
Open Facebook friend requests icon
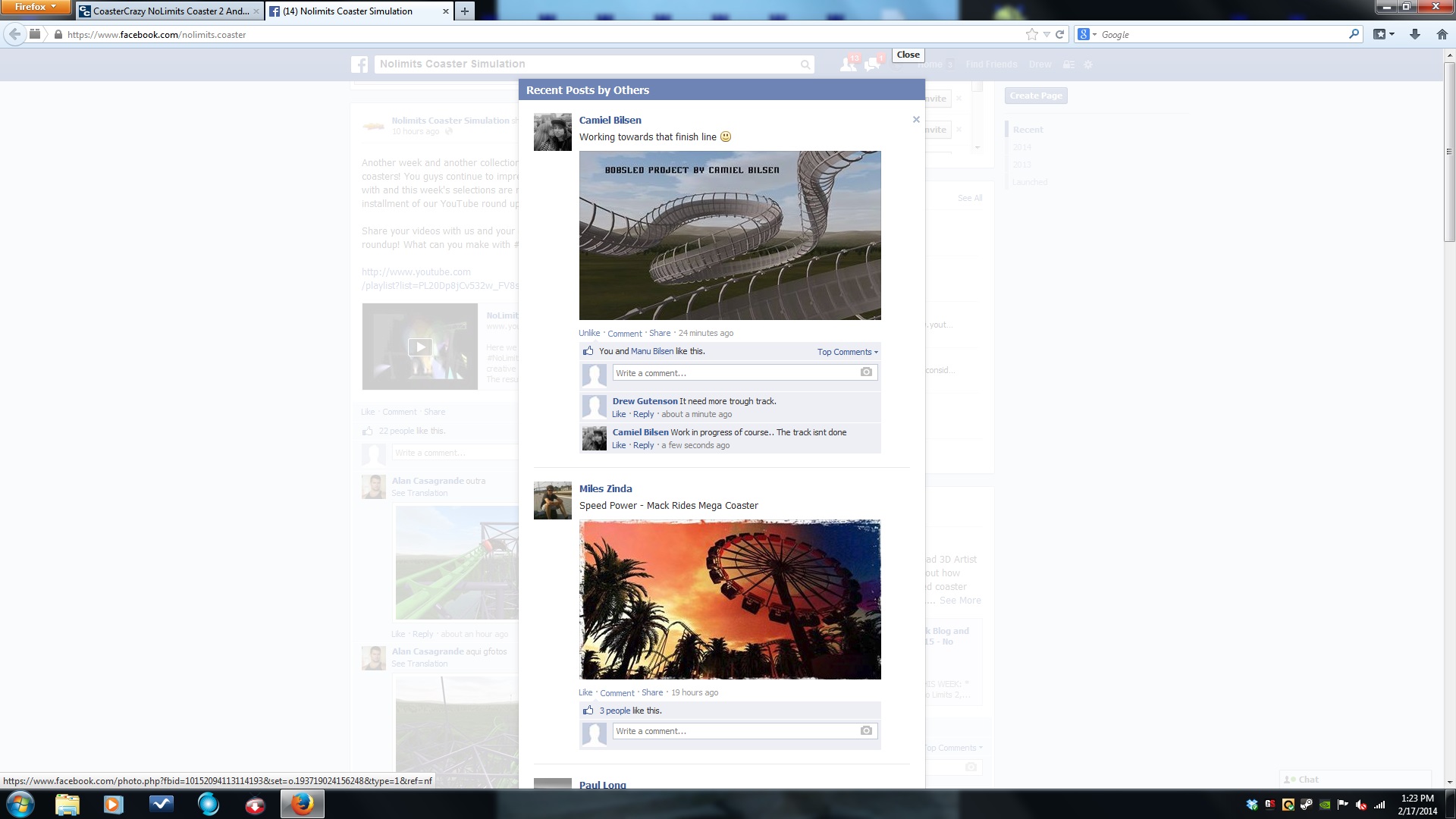coord(848,64)
